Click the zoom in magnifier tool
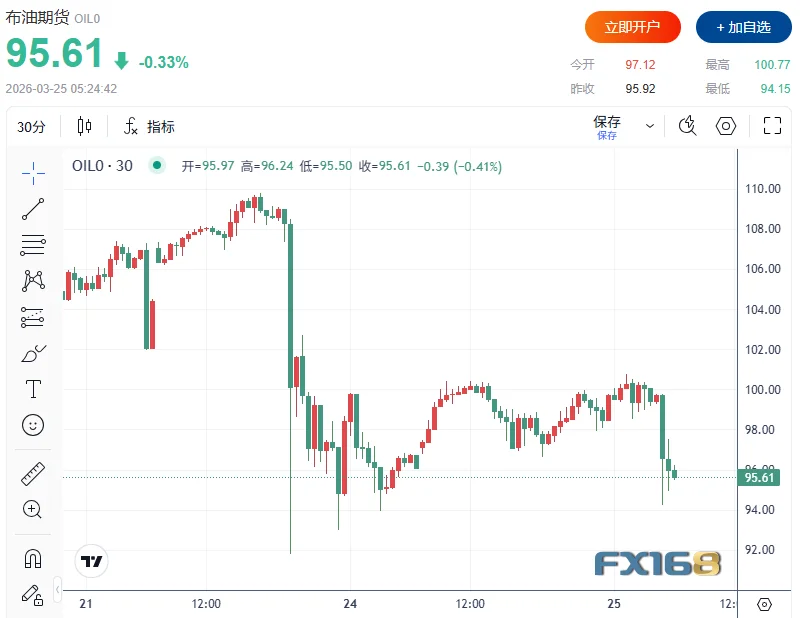The image size is (800, 618). [33, 509]
